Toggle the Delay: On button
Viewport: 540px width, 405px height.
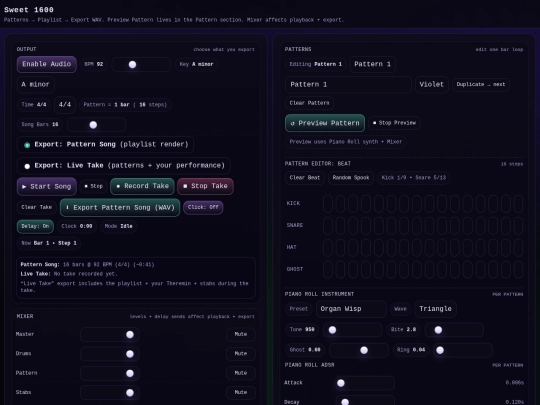[x=35, y=226]
